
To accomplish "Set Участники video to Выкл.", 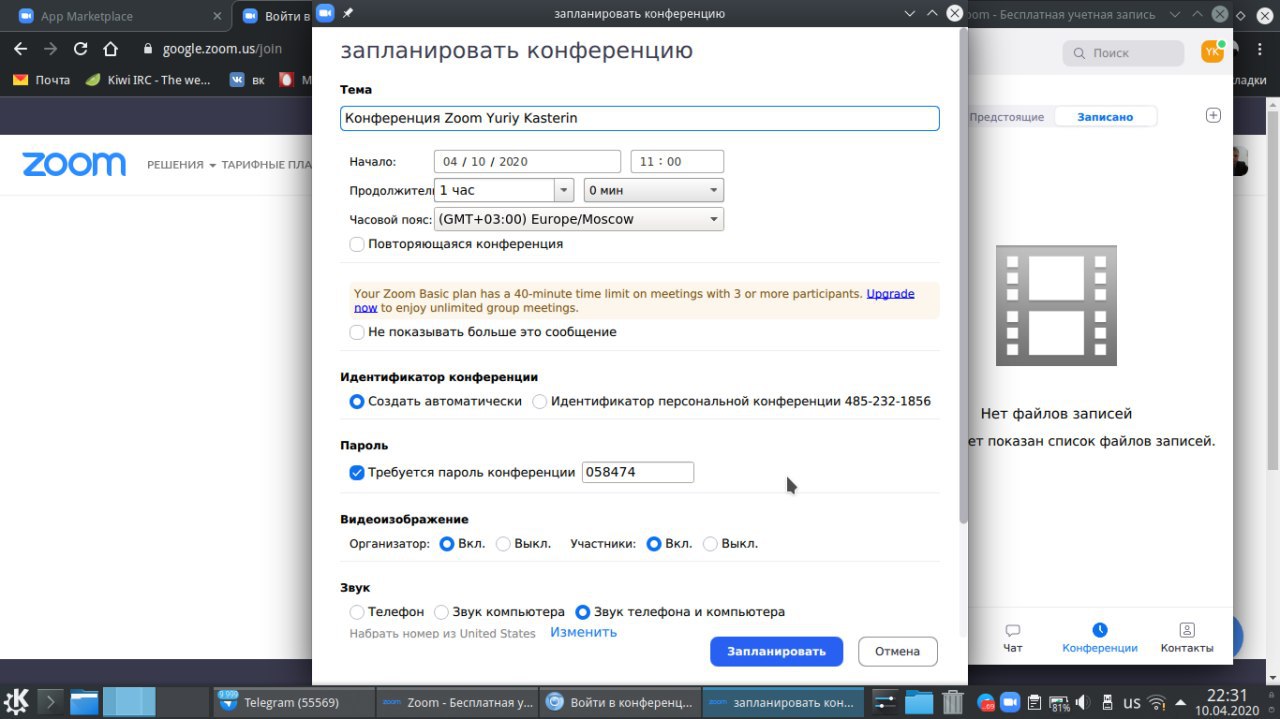I will coord(711,544).
